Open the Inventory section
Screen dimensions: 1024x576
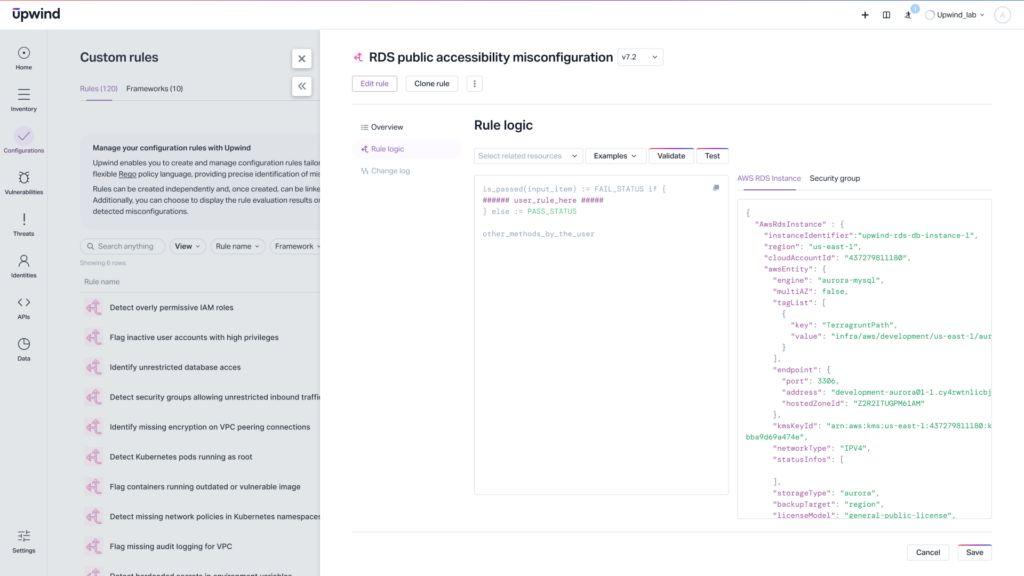24,100
